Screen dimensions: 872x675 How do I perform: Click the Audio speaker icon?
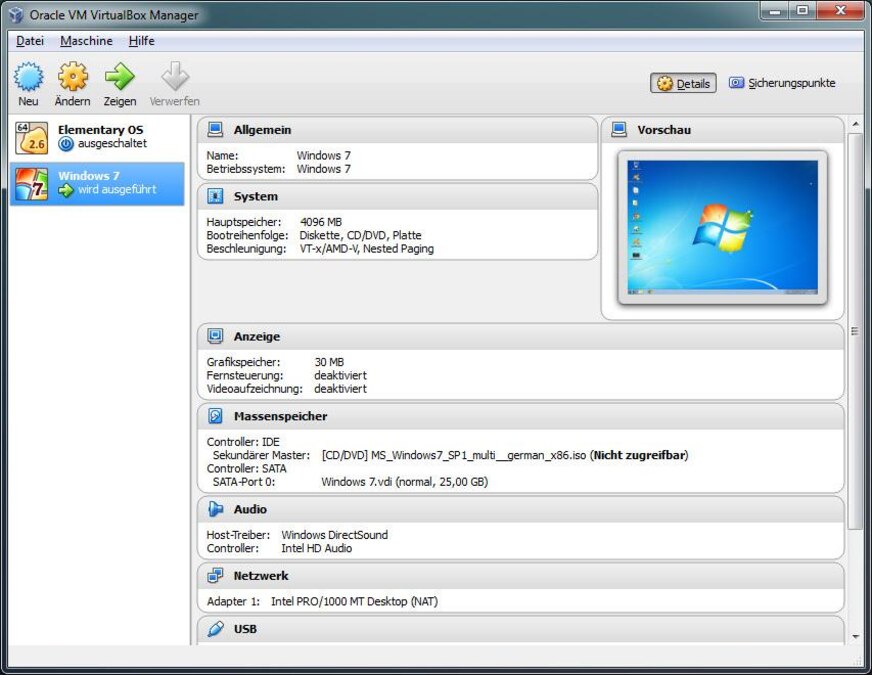214,509
